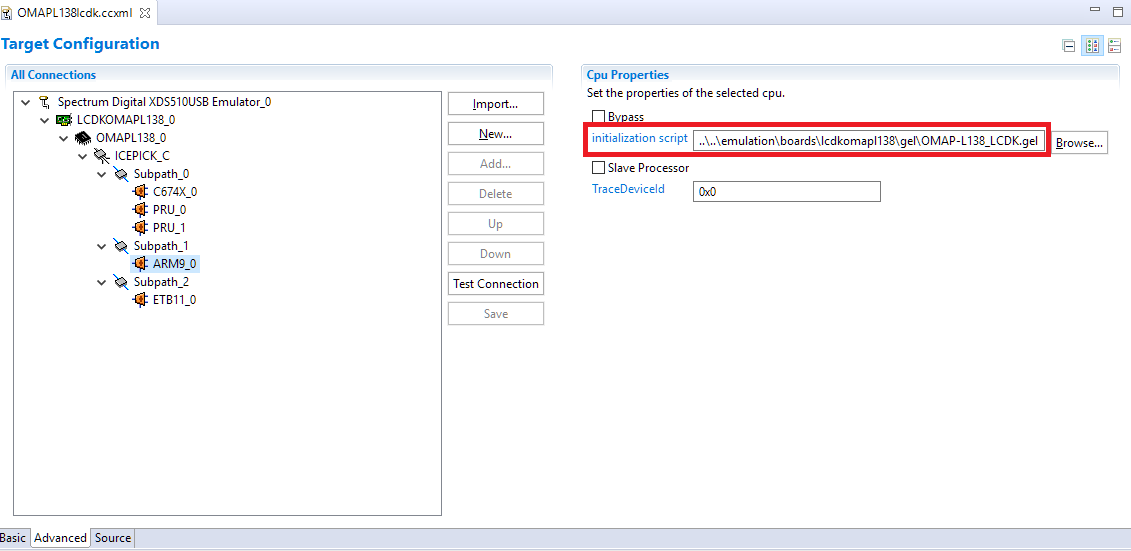This screenshot has height=551, width=1131.
Task: Select PRU_0 in the connections tree
Action: pyautogui.click(x=169, y=210)
